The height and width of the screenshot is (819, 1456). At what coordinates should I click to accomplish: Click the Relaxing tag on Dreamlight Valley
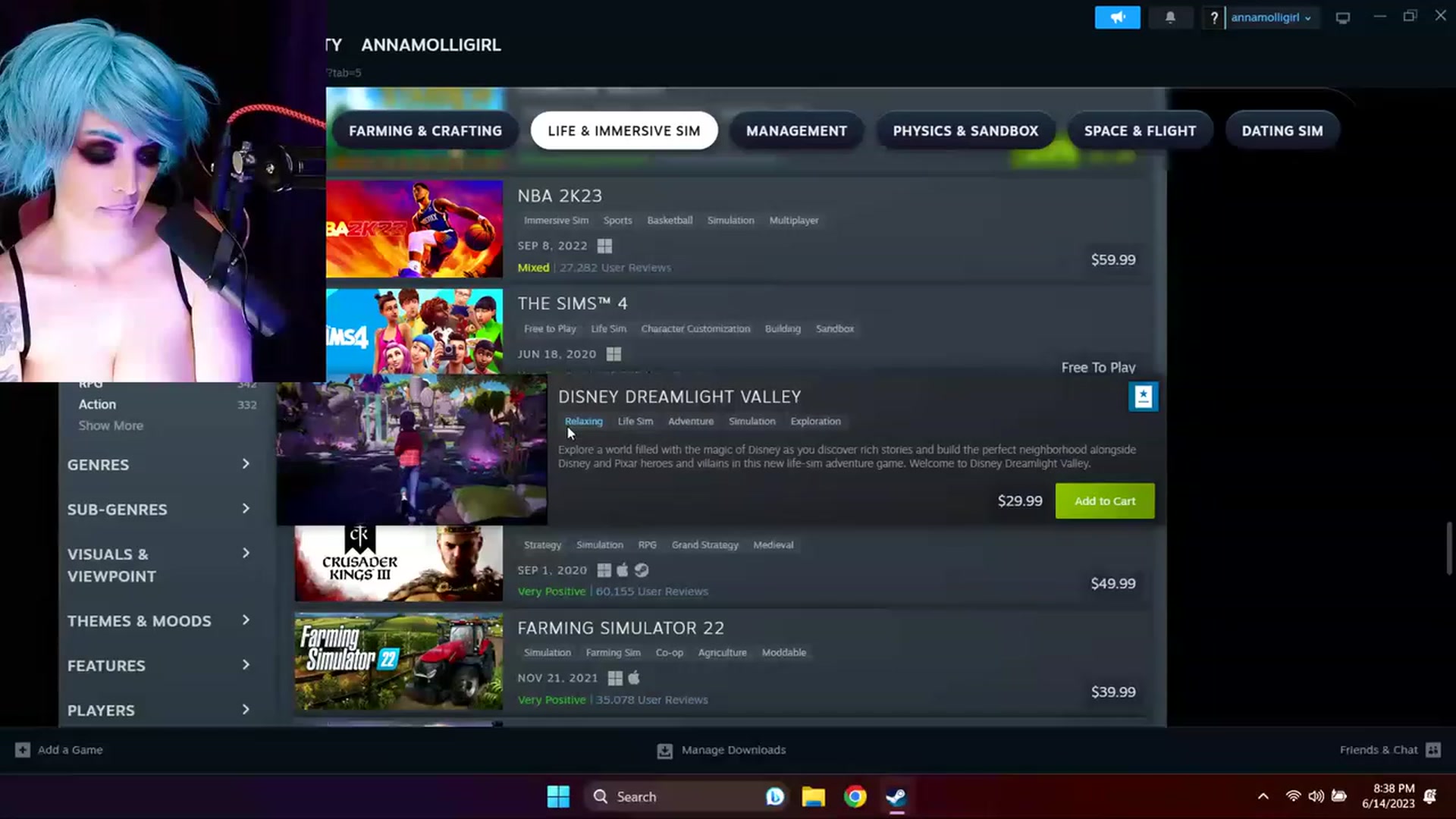tap(583, 421)
